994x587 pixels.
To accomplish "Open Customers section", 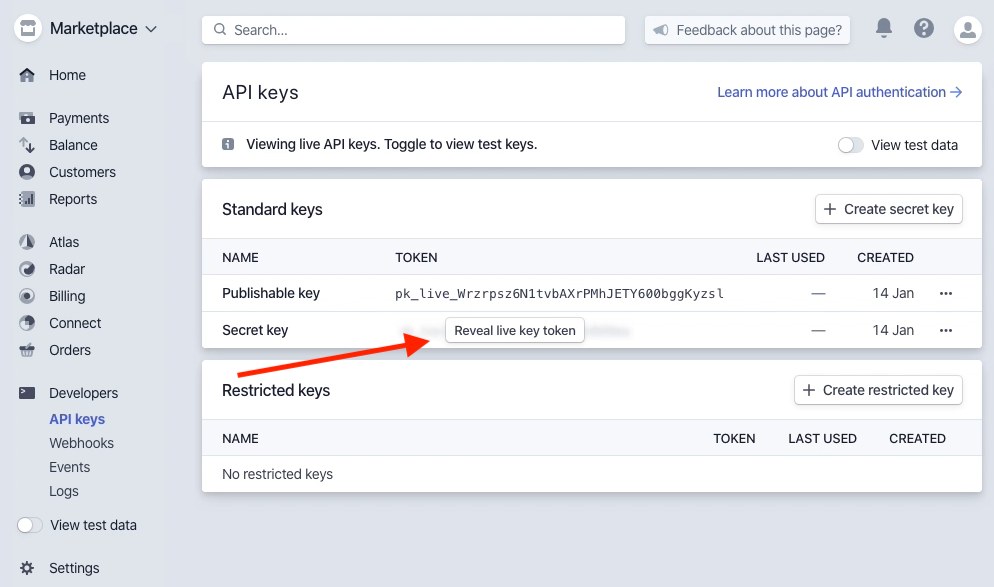I will tap(82, 172).
